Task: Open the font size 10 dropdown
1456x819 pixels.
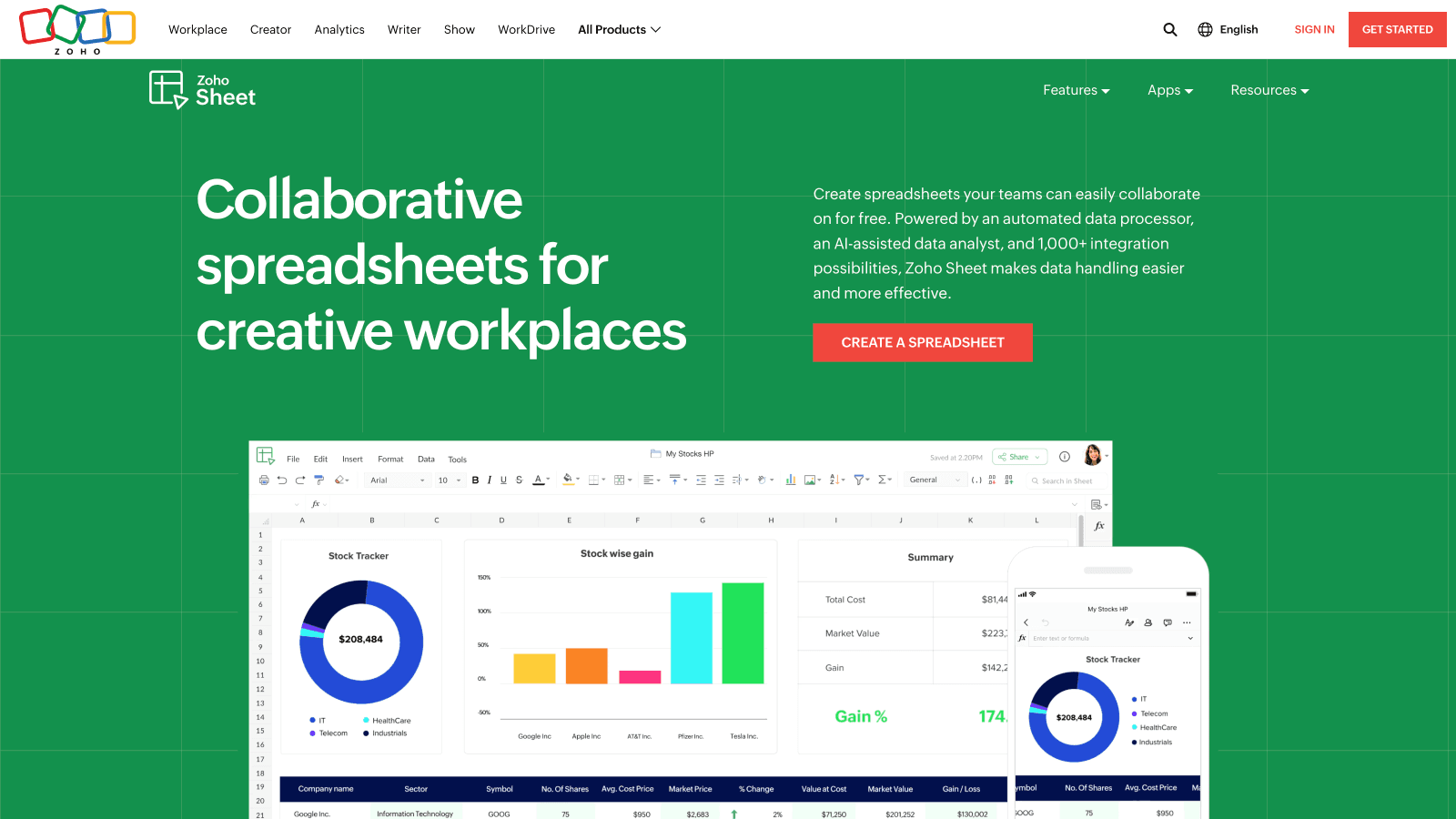Action: 450,480
